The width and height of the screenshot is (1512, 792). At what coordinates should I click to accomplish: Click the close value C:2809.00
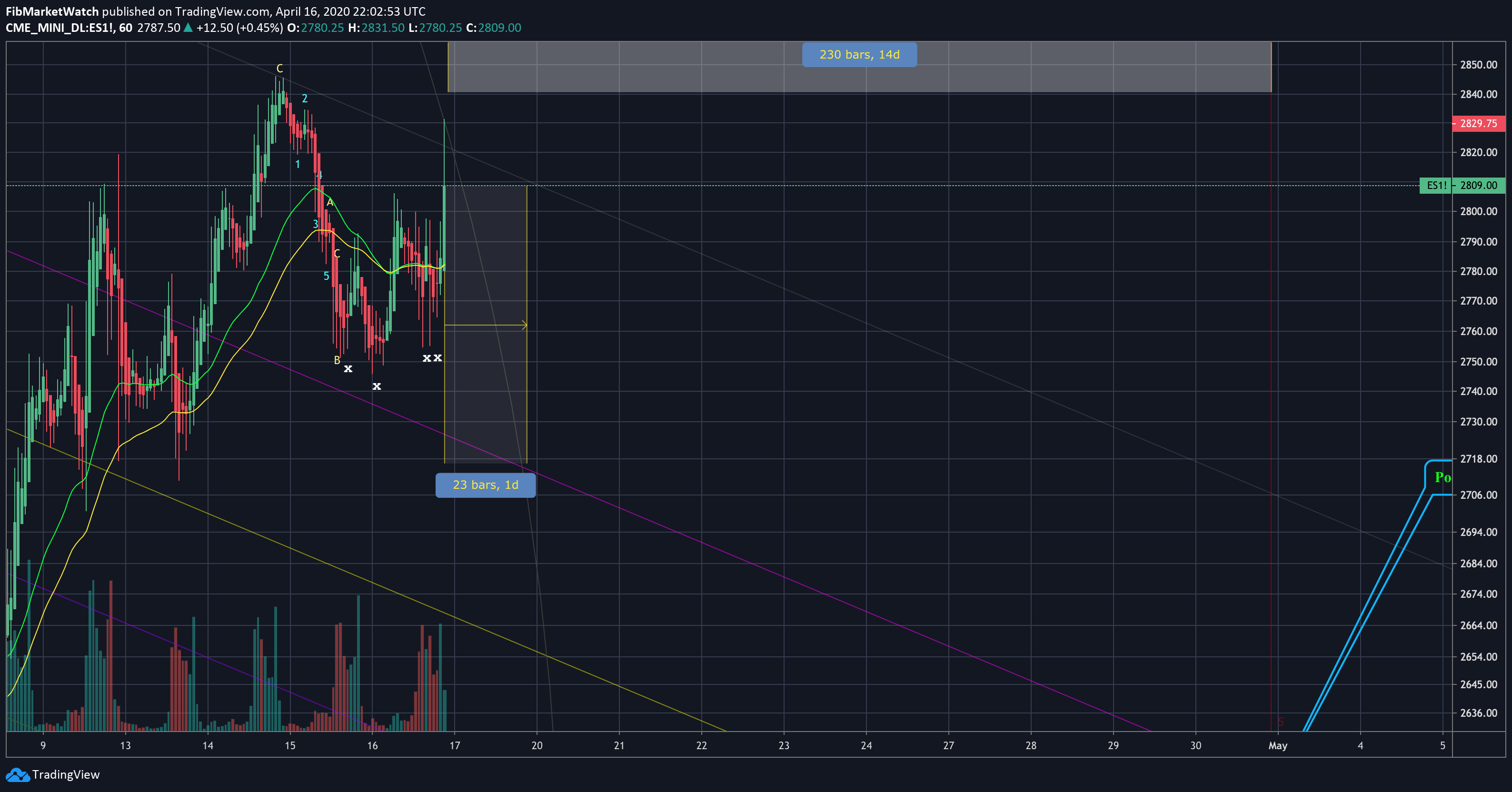[493, 28]
